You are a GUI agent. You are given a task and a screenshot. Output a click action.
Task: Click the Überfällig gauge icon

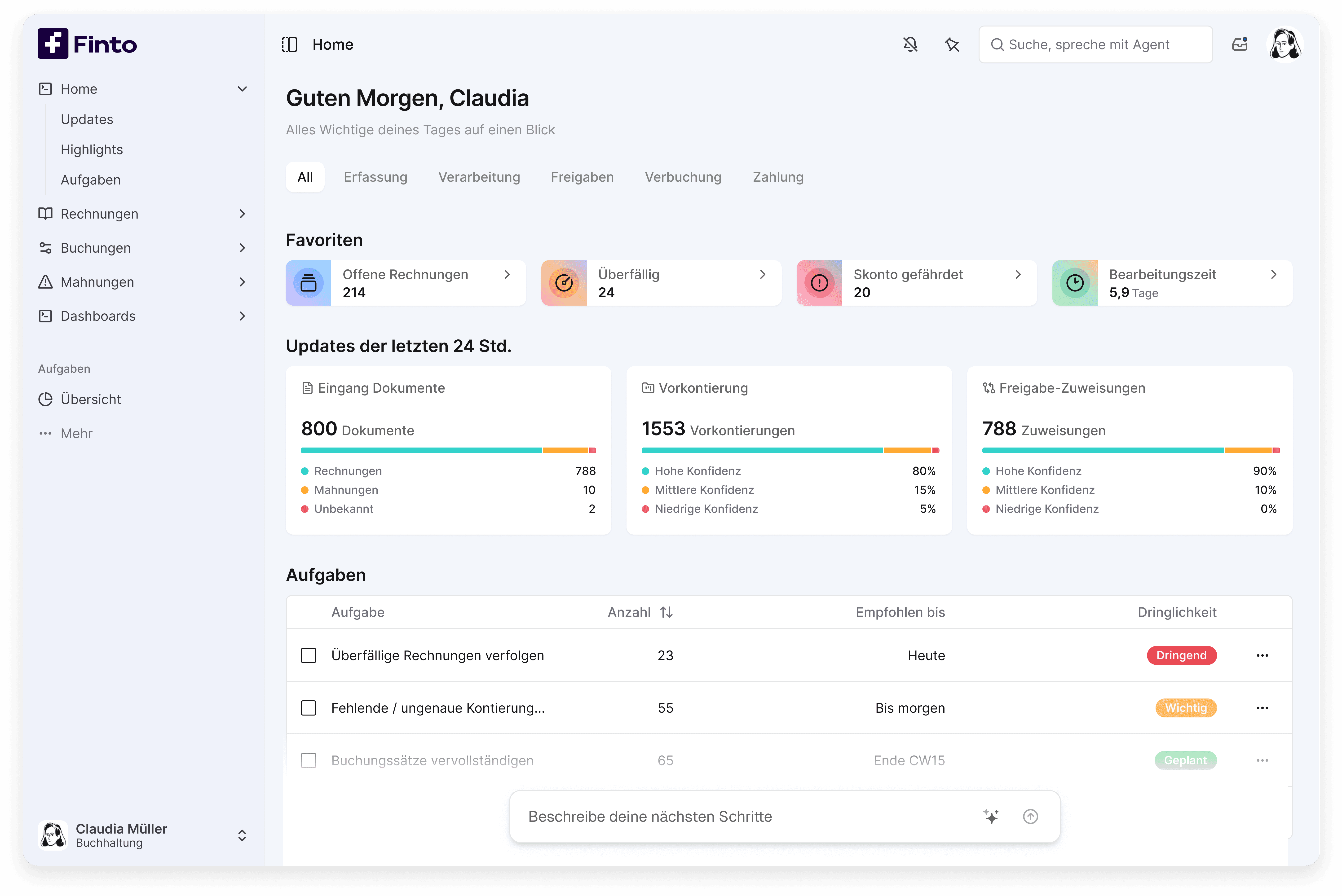tap(564, 283)
